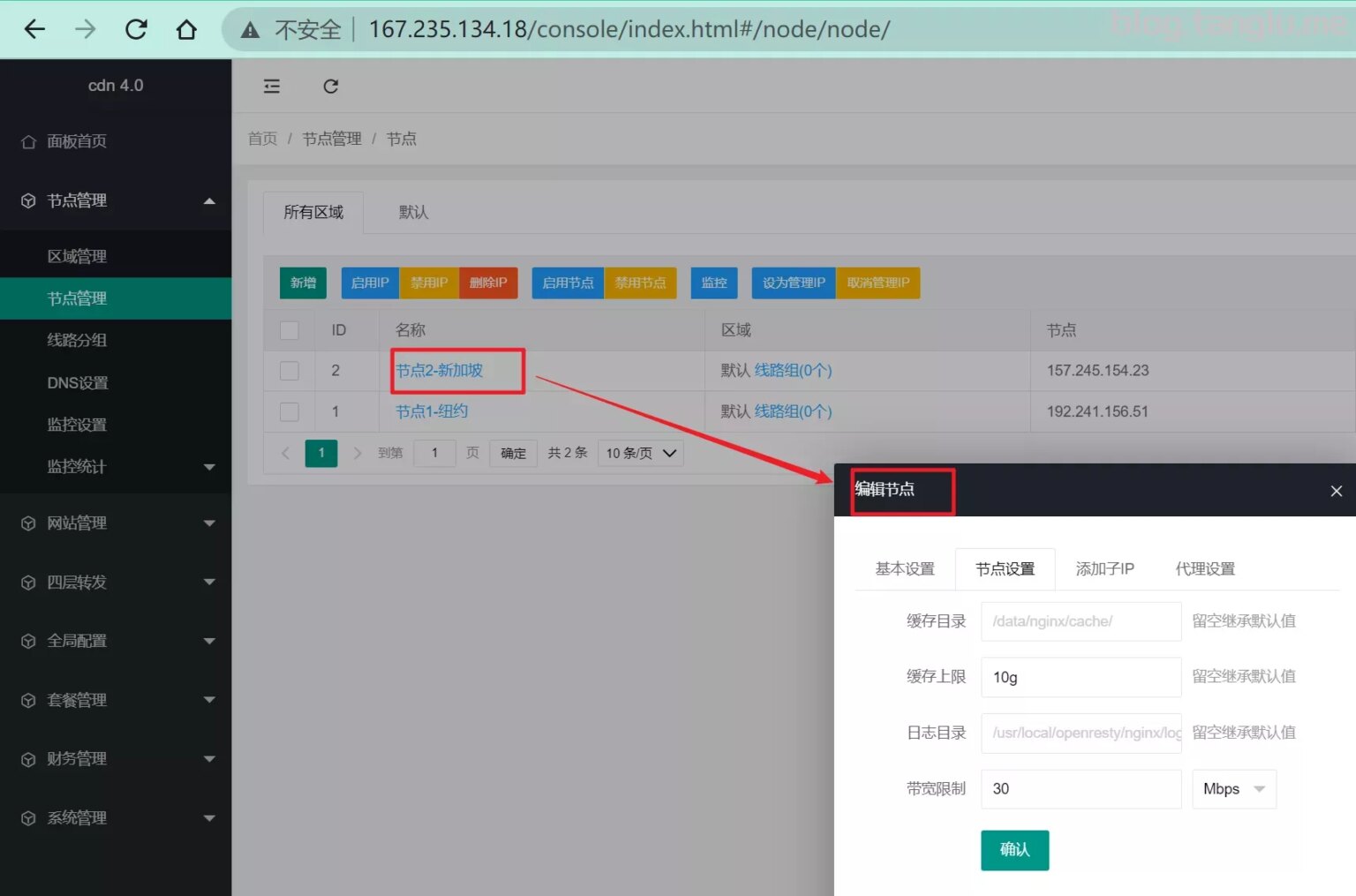
Task: Click the panel refresh icon near breadcrumb
Action: 330,86
